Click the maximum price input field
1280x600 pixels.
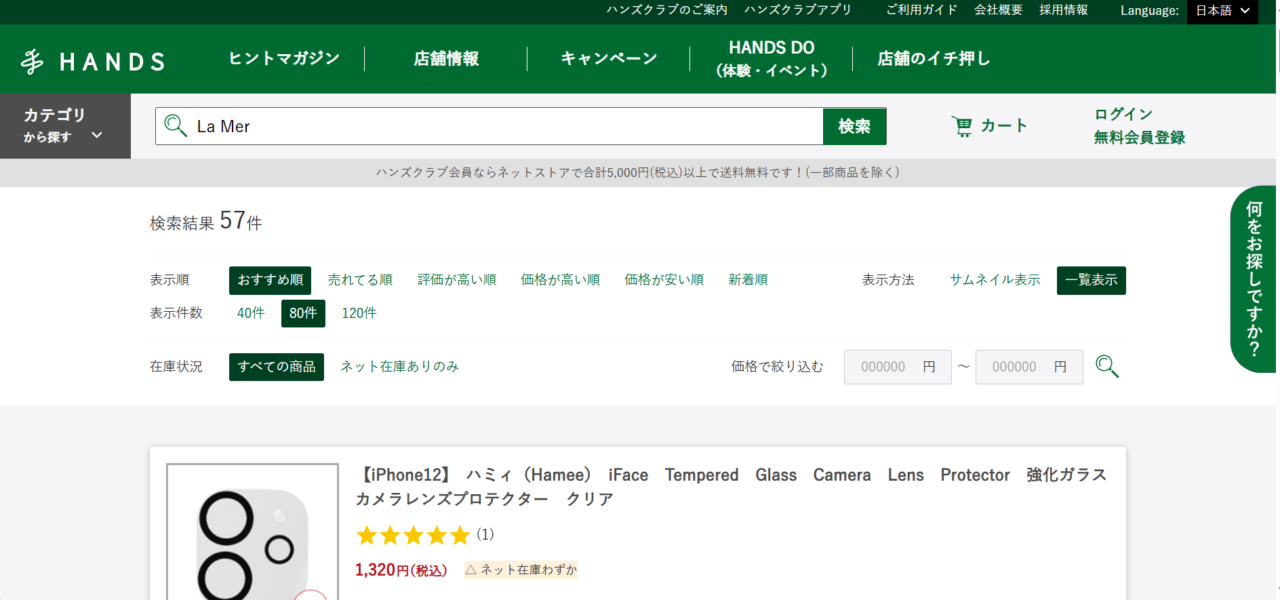pyautogui.click(x=1029, y=367)
